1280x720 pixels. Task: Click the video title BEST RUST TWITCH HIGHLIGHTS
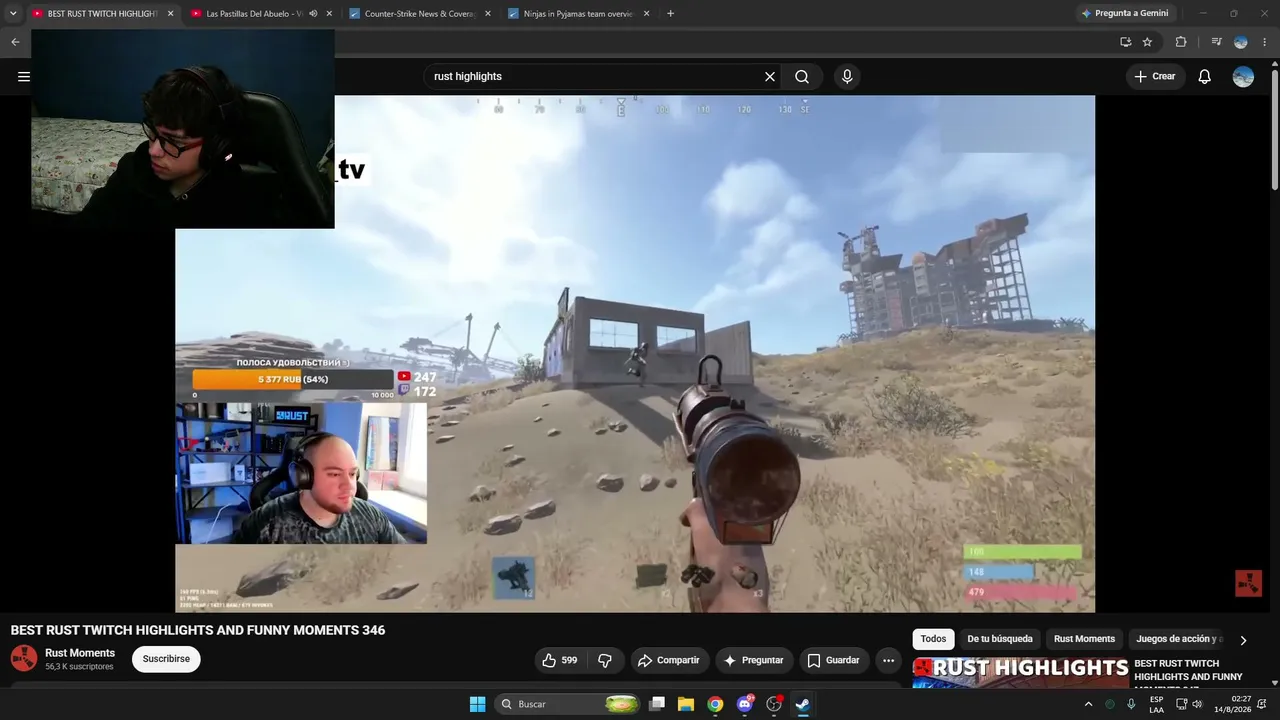(x=198, y=630)
